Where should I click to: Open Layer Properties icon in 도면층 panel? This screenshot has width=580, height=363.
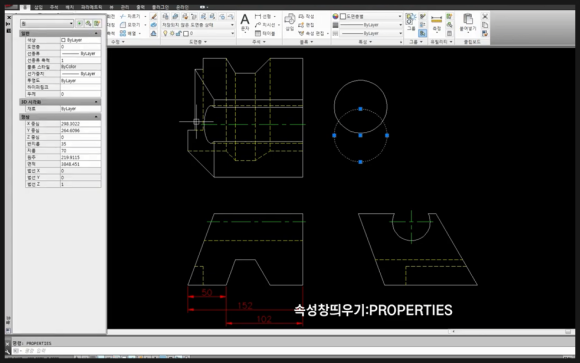tap(165, 16)
